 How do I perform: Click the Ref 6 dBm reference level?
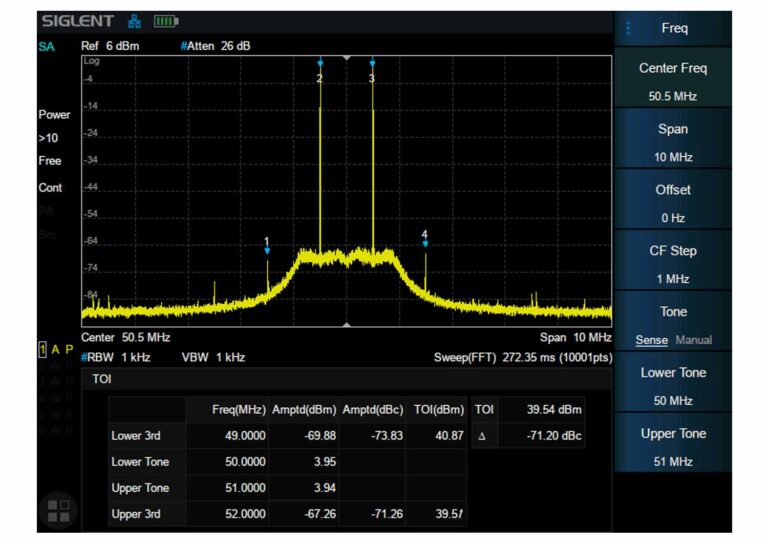(110, 46)
